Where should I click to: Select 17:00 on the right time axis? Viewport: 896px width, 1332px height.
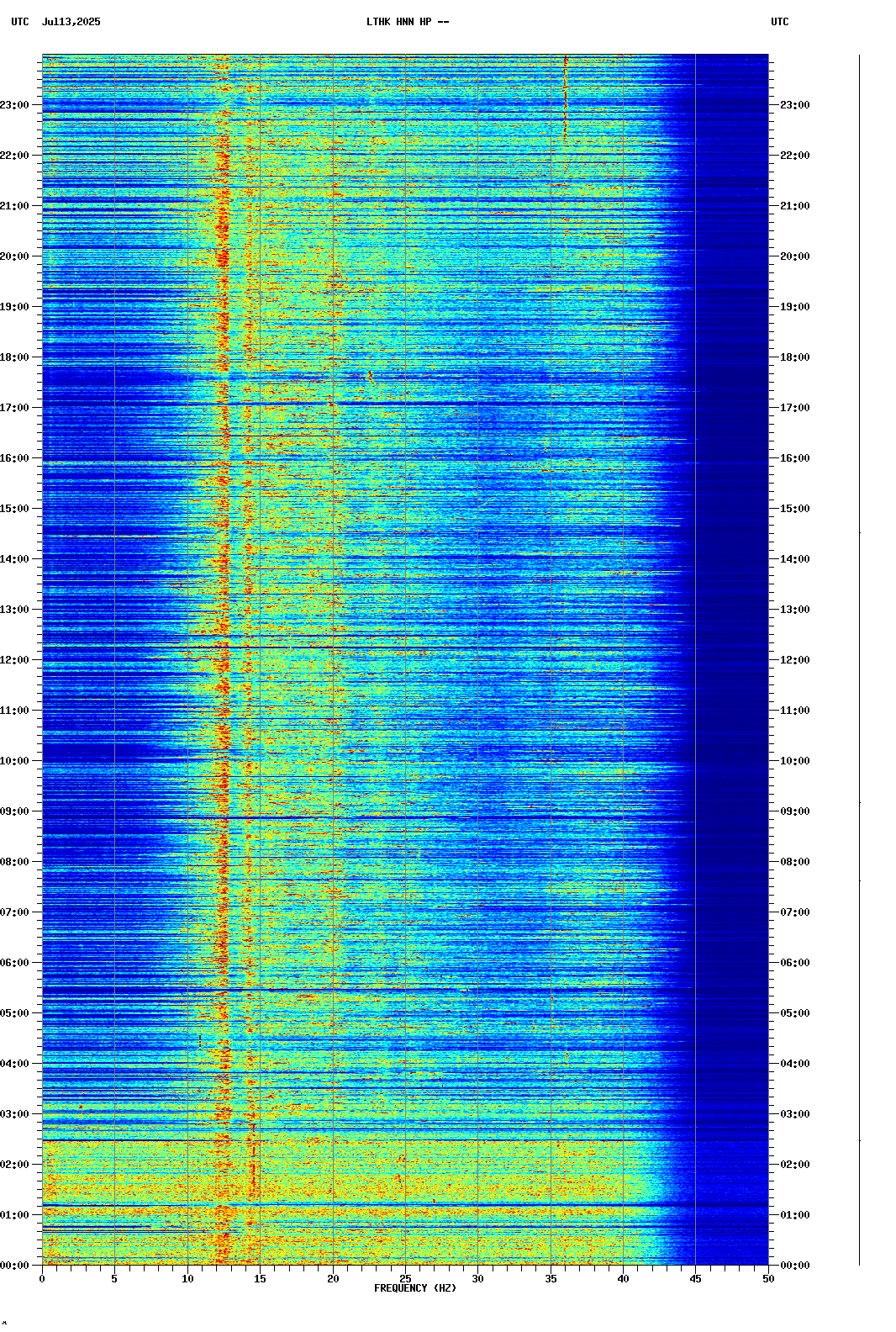point(795,408)
